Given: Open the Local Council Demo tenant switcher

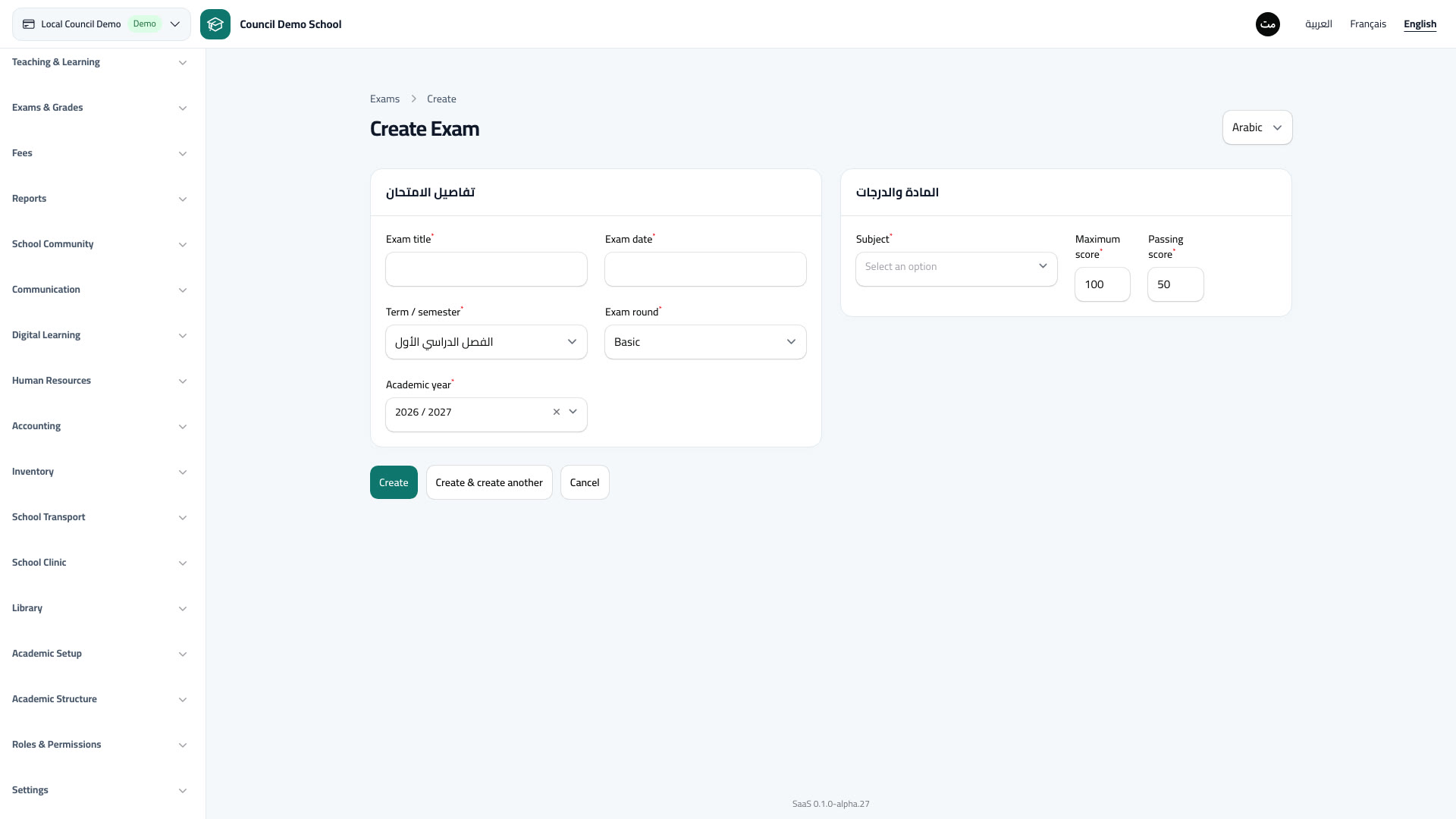Looking at the screenshot, I should (102, 24).
